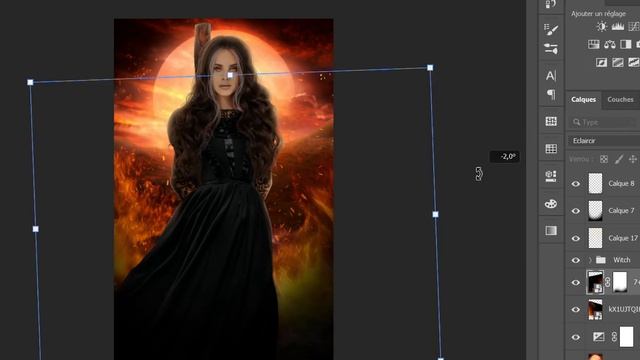Hide the Calque 17 layer
Screen dimensions: 640x360
coord(576,238)
